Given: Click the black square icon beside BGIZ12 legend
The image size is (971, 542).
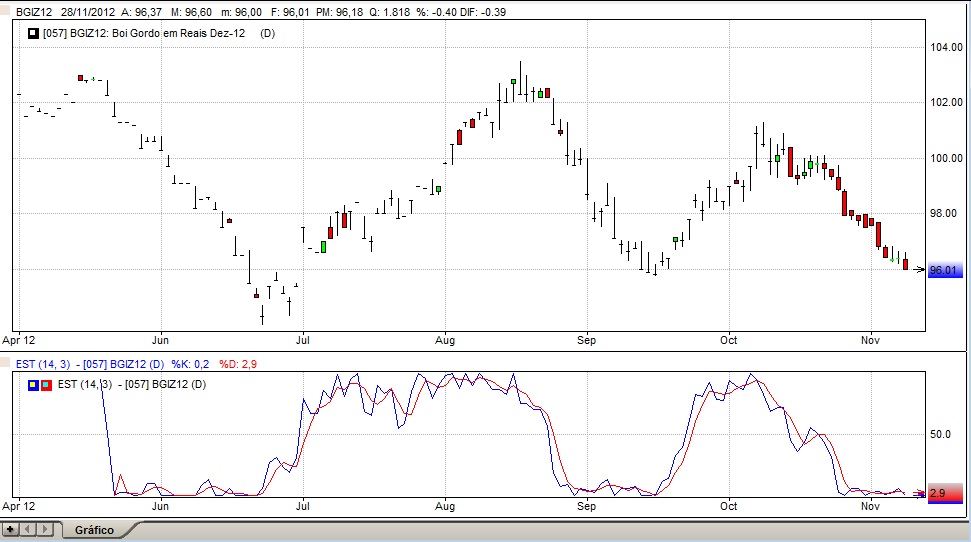Looking at the screenshot, I should click(x=34, y=33).
